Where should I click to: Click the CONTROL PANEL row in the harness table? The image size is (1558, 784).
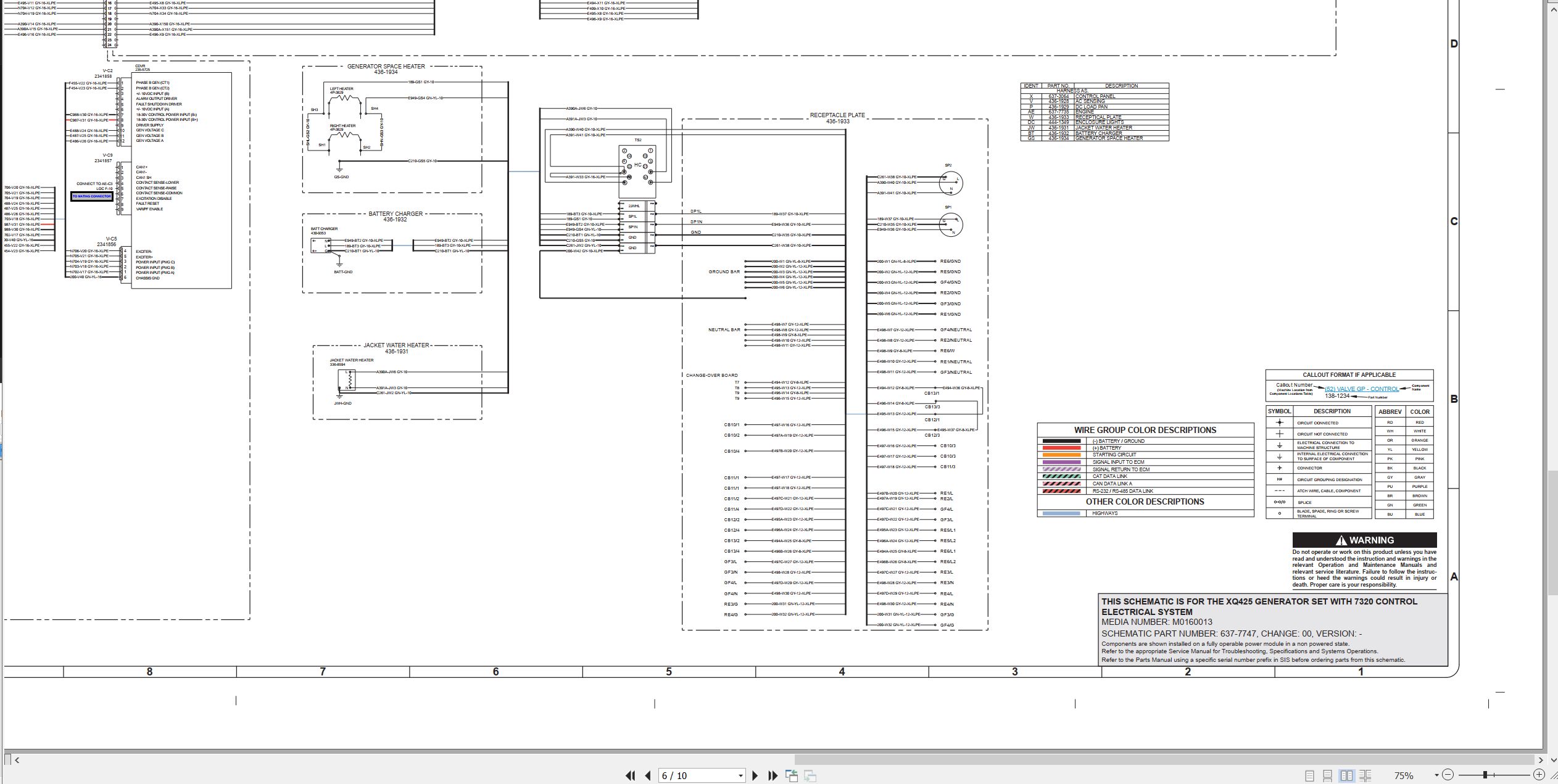(1095, 96)
